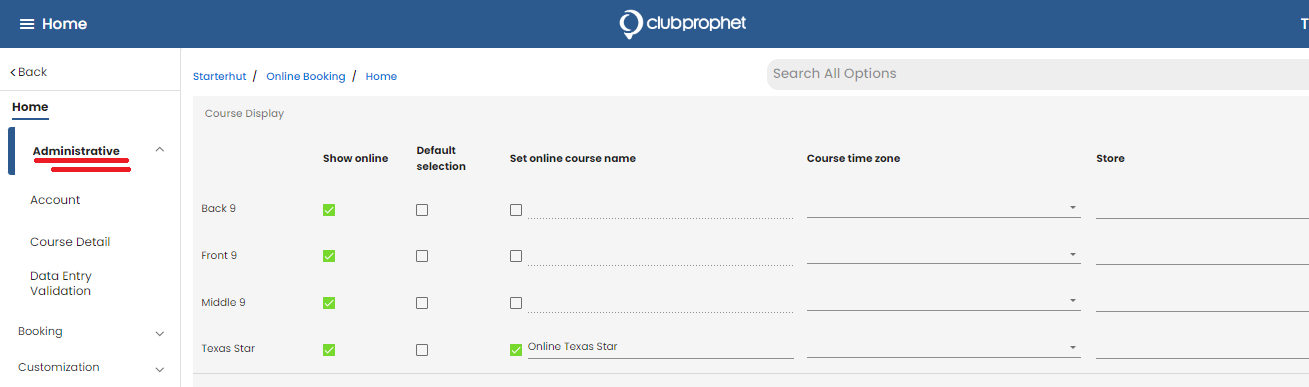This screenshot has width=1309, height=387.
Task: Edit the Online Texas Star name field
Action: pyautogui.click(x=660, y=347)
